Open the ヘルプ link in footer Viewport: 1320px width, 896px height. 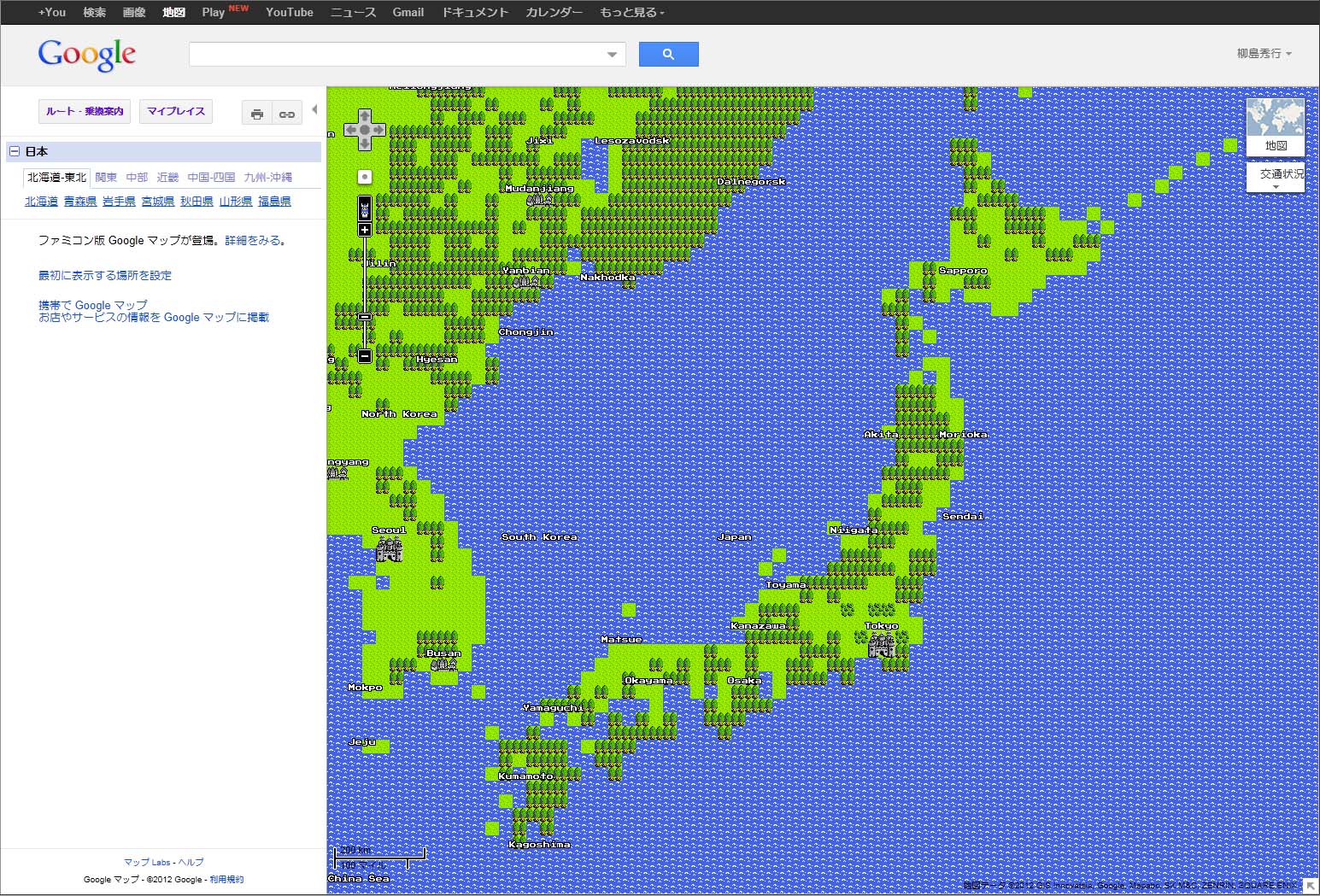[x=191, y=863]
